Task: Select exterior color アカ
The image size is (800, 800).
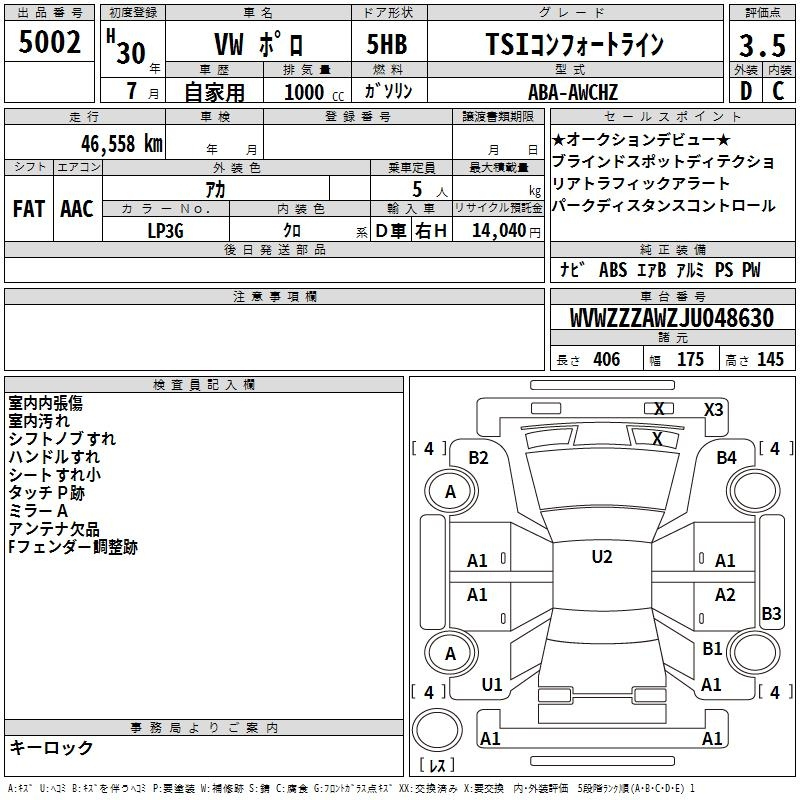Action: coord(215,189)
